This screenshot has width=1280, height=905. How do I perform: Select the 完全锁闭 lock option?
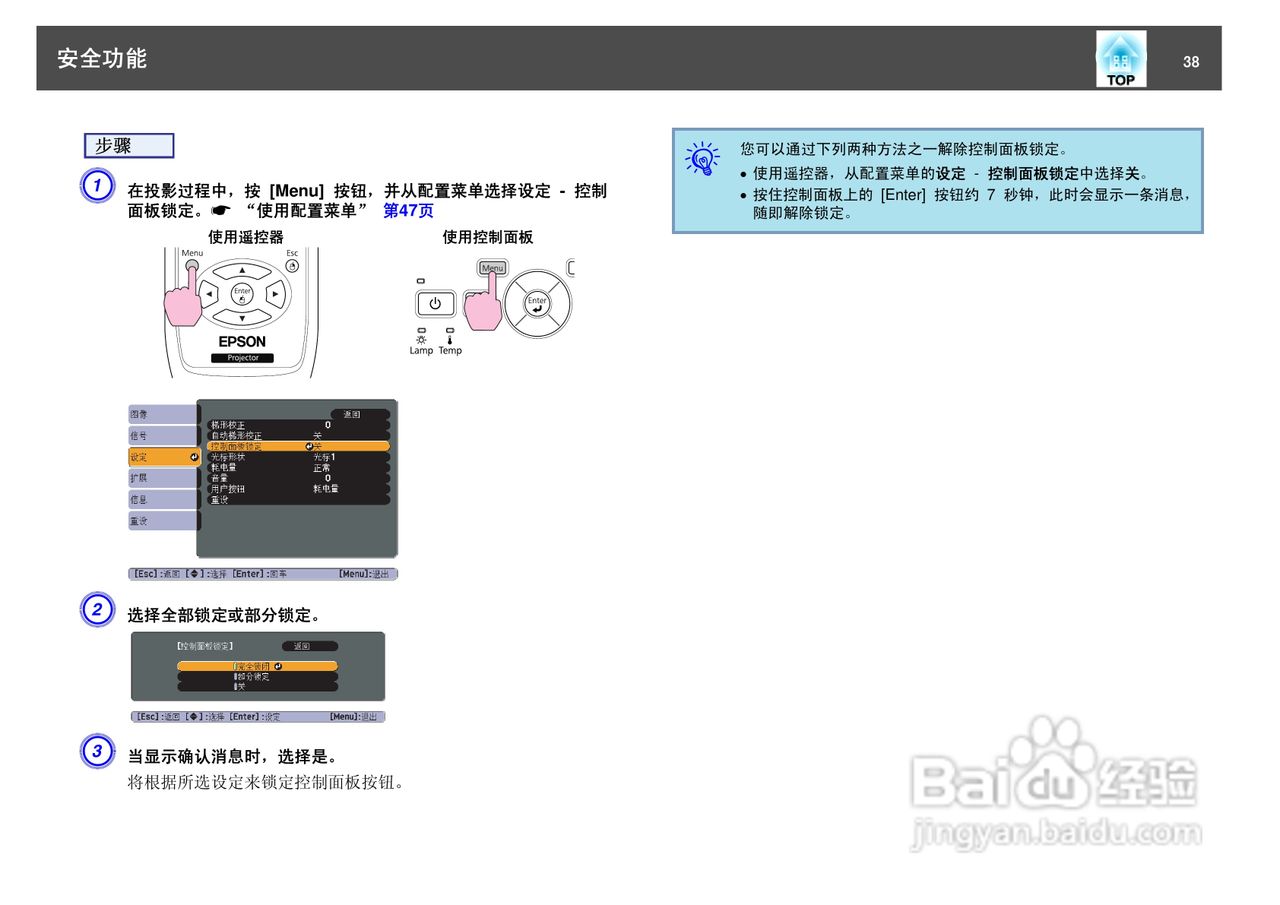click(x=258, y=666)
